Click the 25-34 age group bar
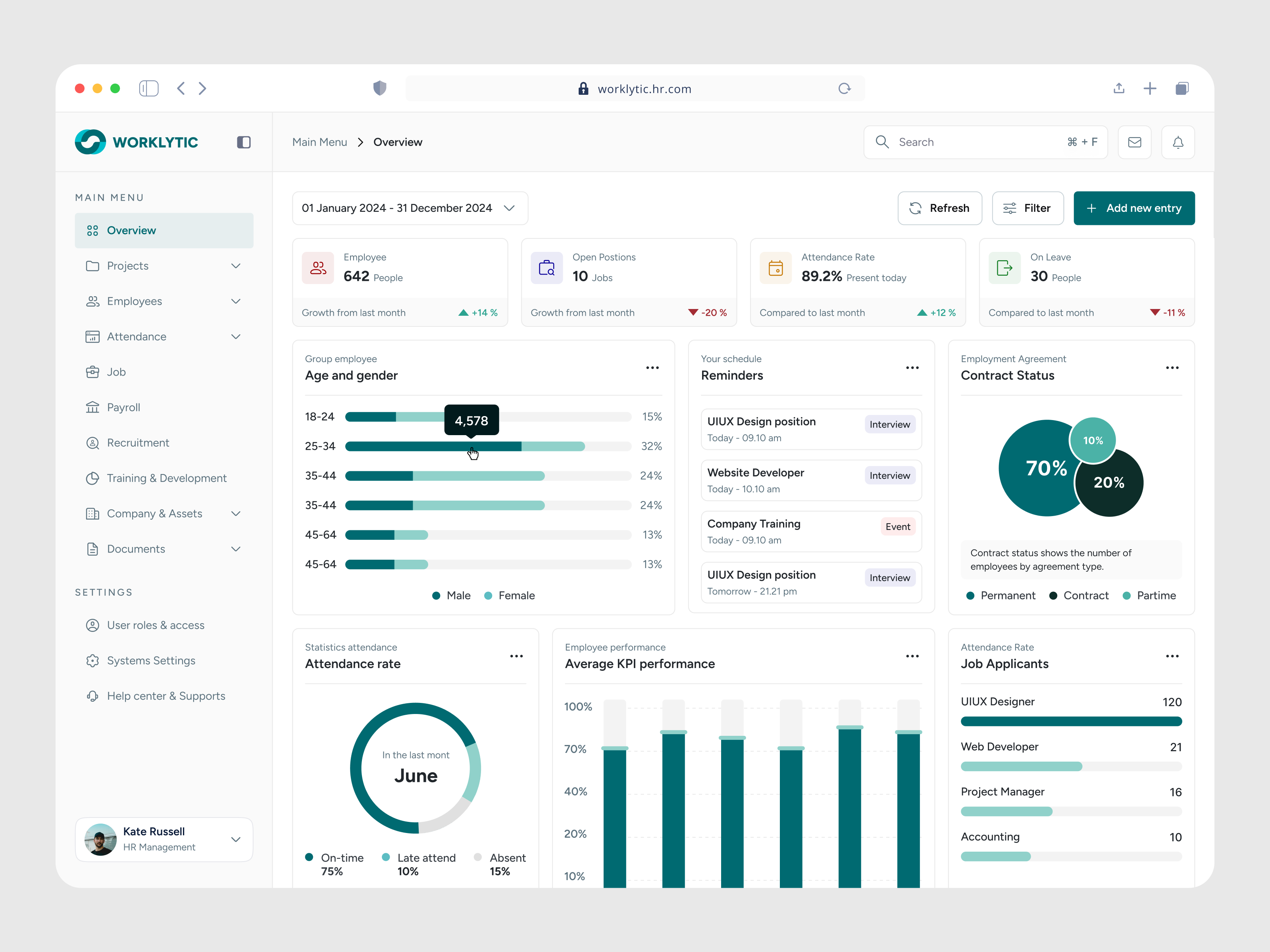Screen dimensions: 1270x952 465,446
